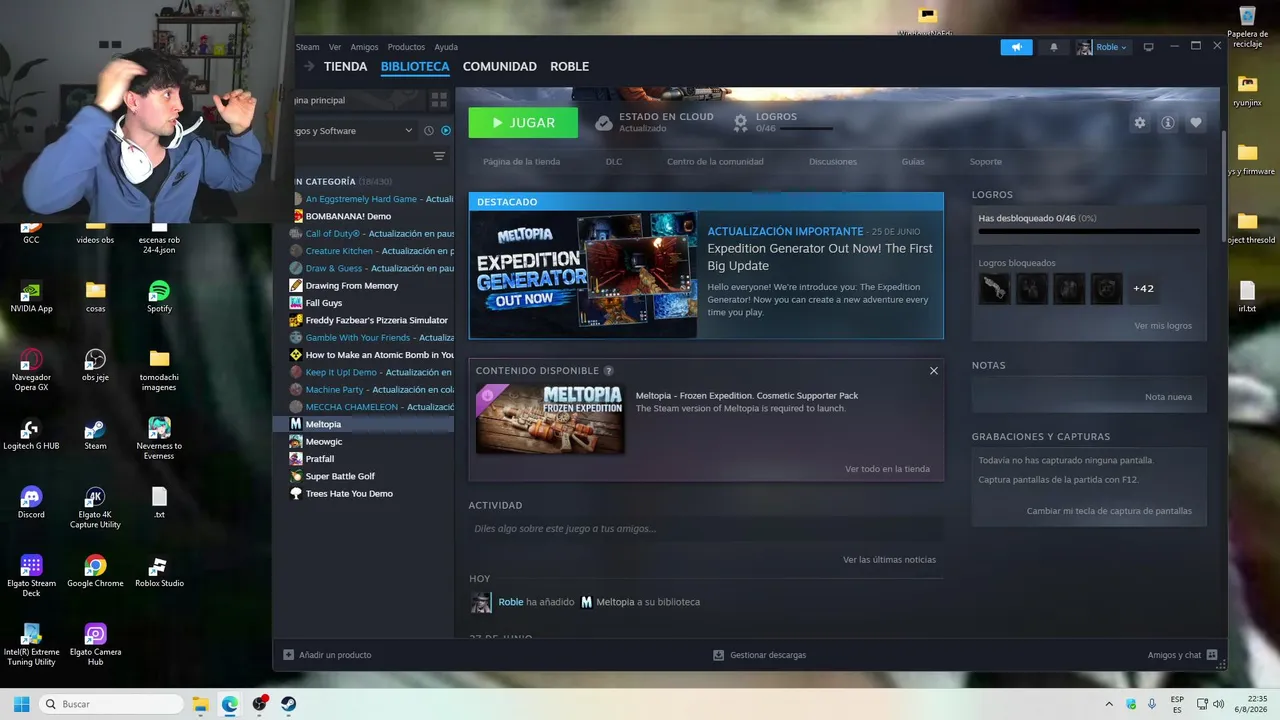Open the Frozen Expedition DLC thumbnail
1280x720 pixels.
(x=550, y=419)
